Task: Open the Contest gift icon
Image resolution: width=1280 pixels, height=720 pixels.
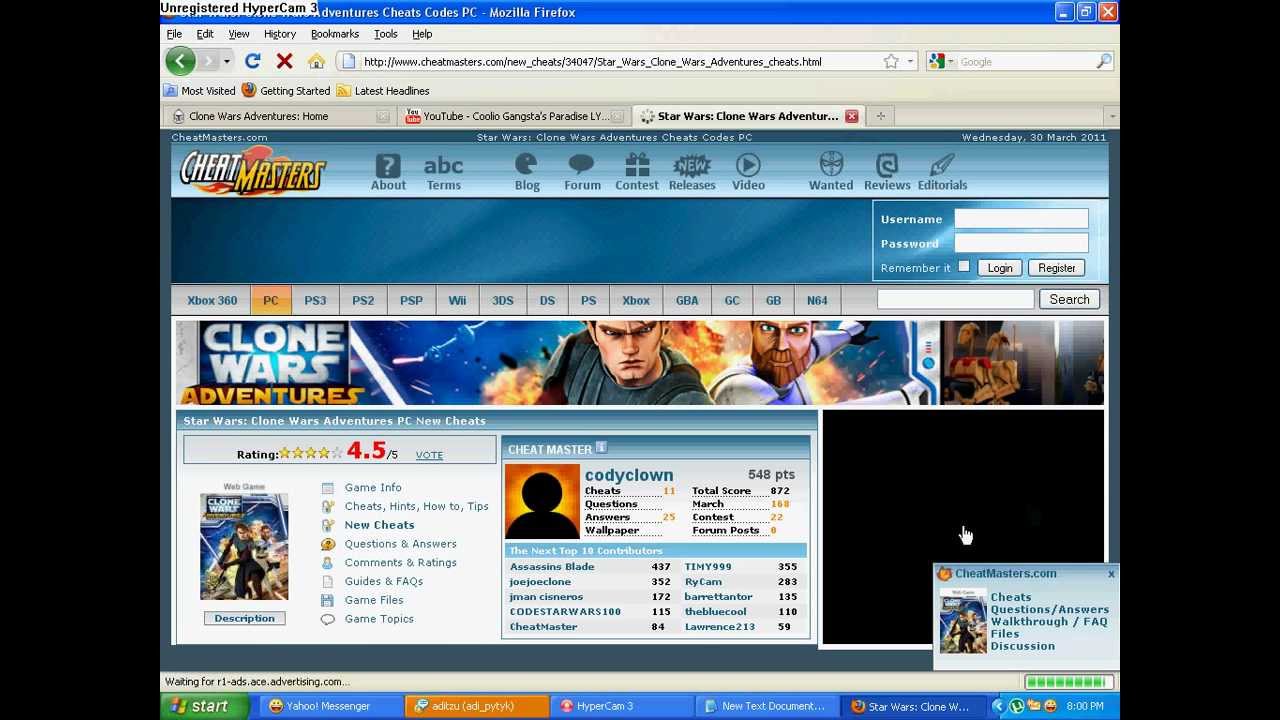Action: [637, 171]
